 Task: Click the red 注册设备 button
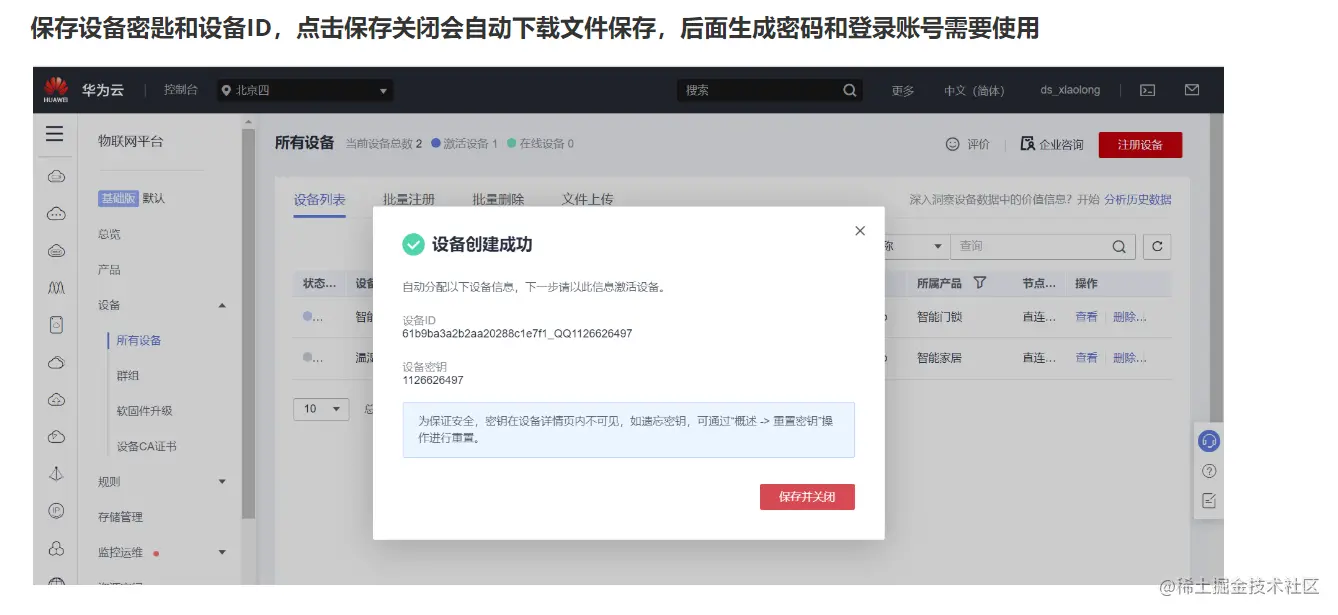[x=1140, y=145]
